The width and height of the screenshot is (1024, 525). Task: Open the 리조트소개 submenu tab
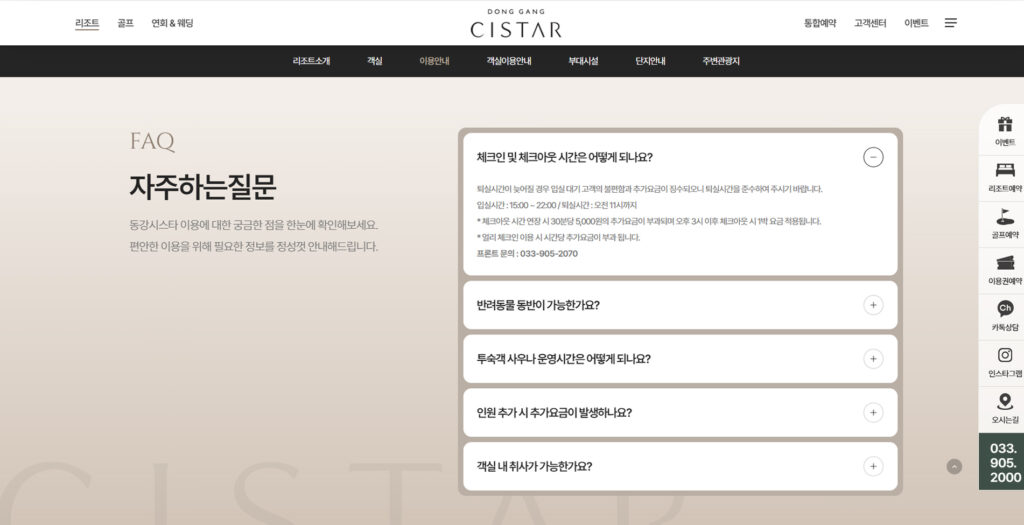[x=312, y=61]
